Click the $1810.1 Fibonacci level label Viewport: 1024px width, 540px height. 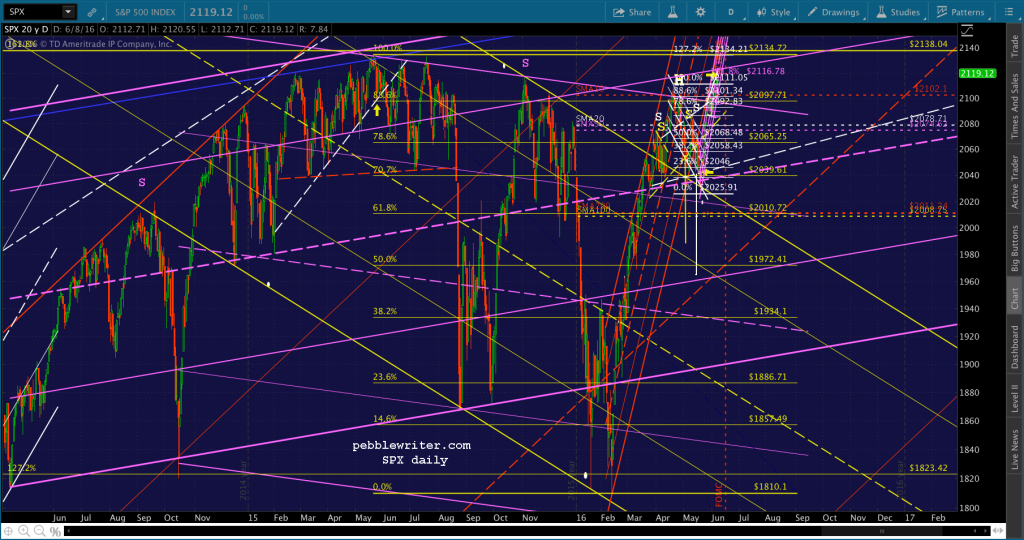point(769,486)
